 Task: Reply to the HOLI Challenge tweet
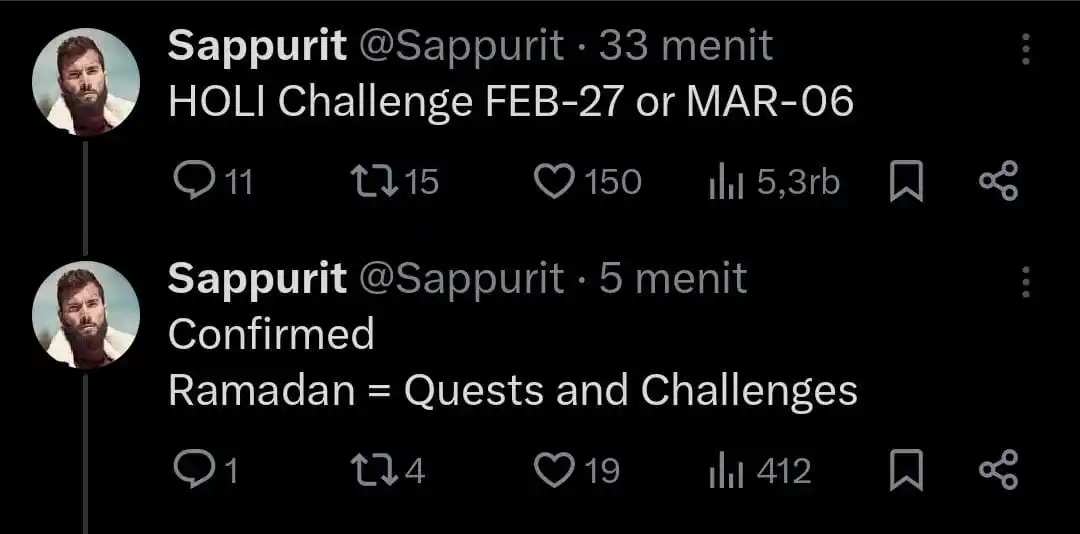pyautogui.click(x=190, y=181)
